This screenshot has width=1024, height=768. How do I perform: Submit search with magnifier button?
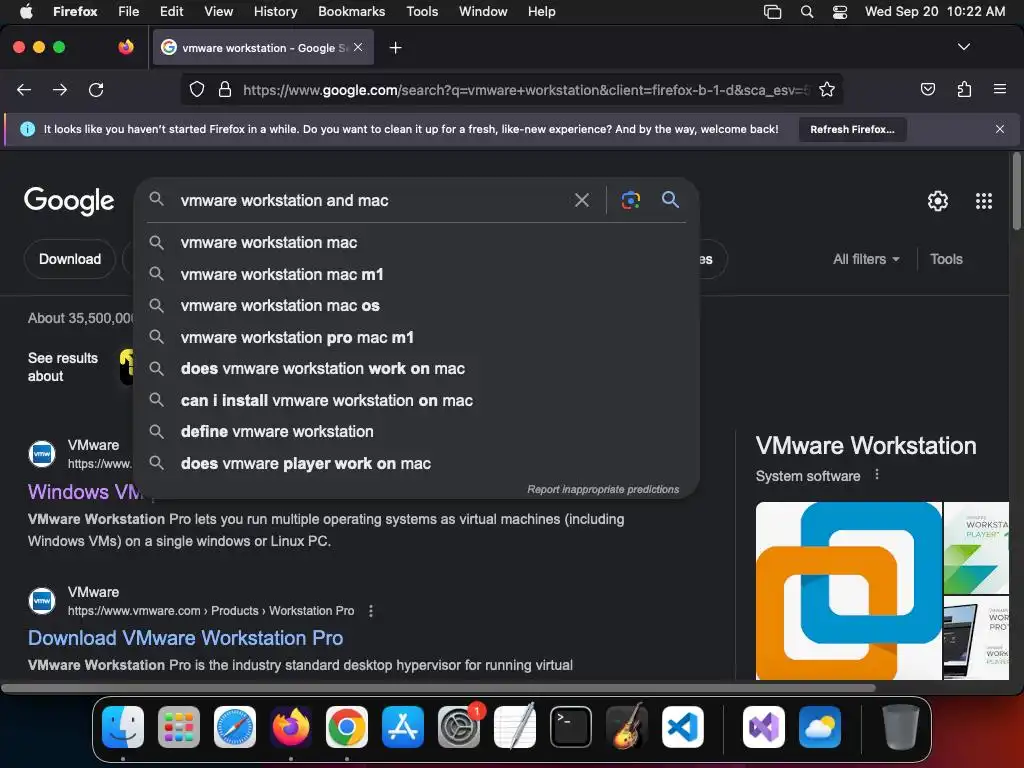(670, 200)
